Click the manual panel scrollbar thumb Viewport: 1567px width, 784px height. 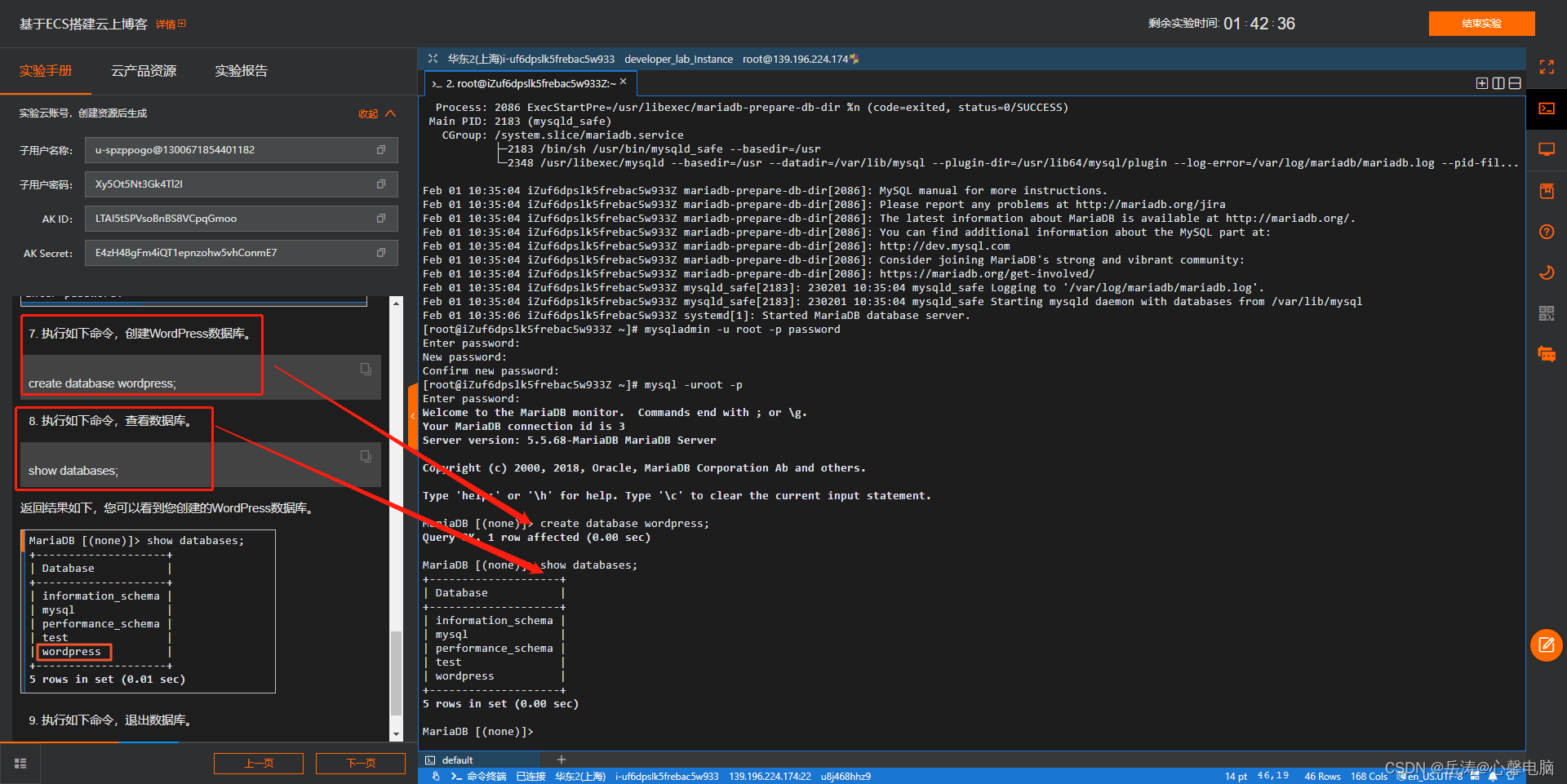(x=397, y=673)
